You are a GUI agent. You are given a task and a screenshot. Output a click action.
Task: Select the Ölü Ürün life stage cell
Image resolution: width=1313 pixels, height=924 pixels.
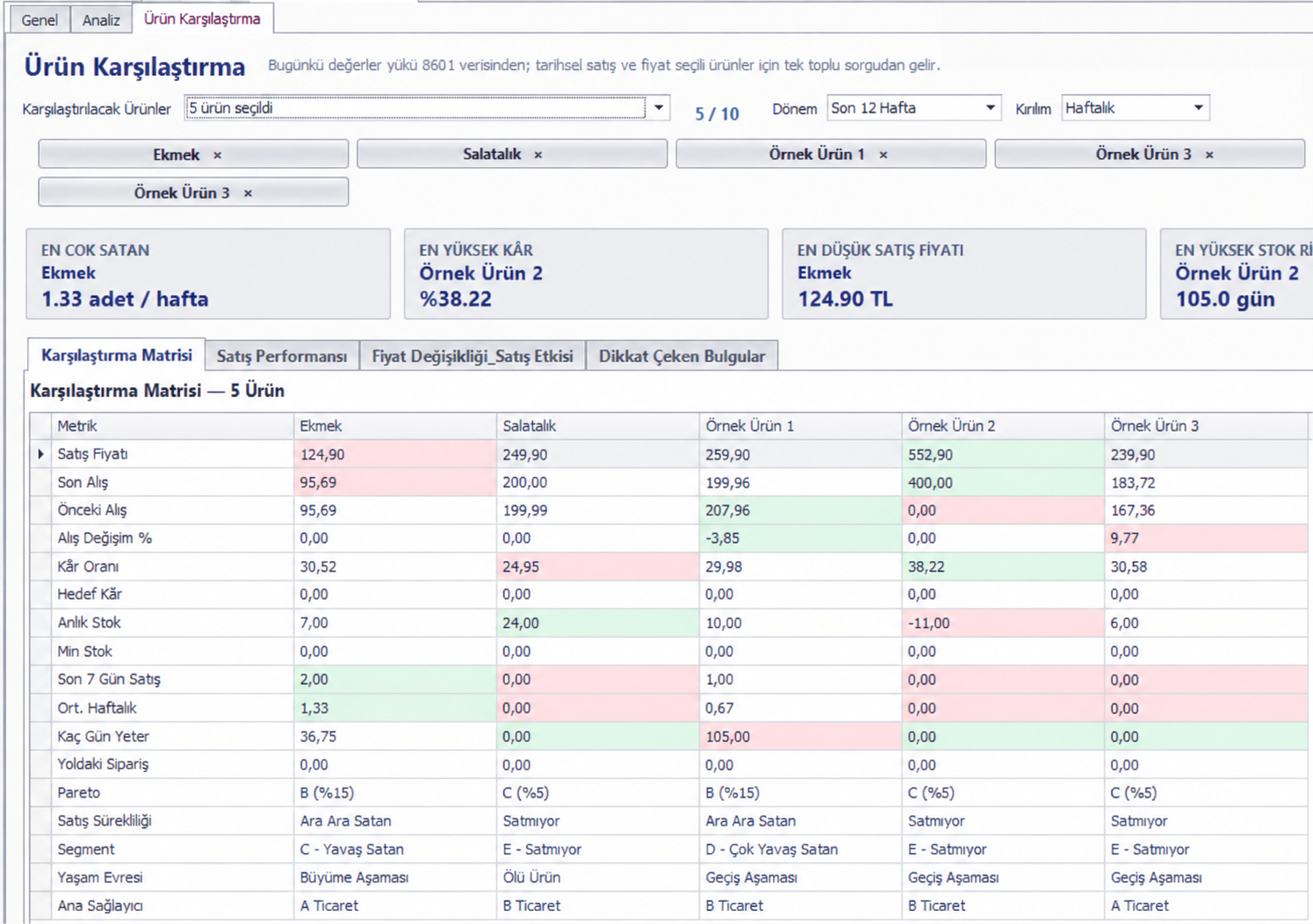click(x=598, y=877)
